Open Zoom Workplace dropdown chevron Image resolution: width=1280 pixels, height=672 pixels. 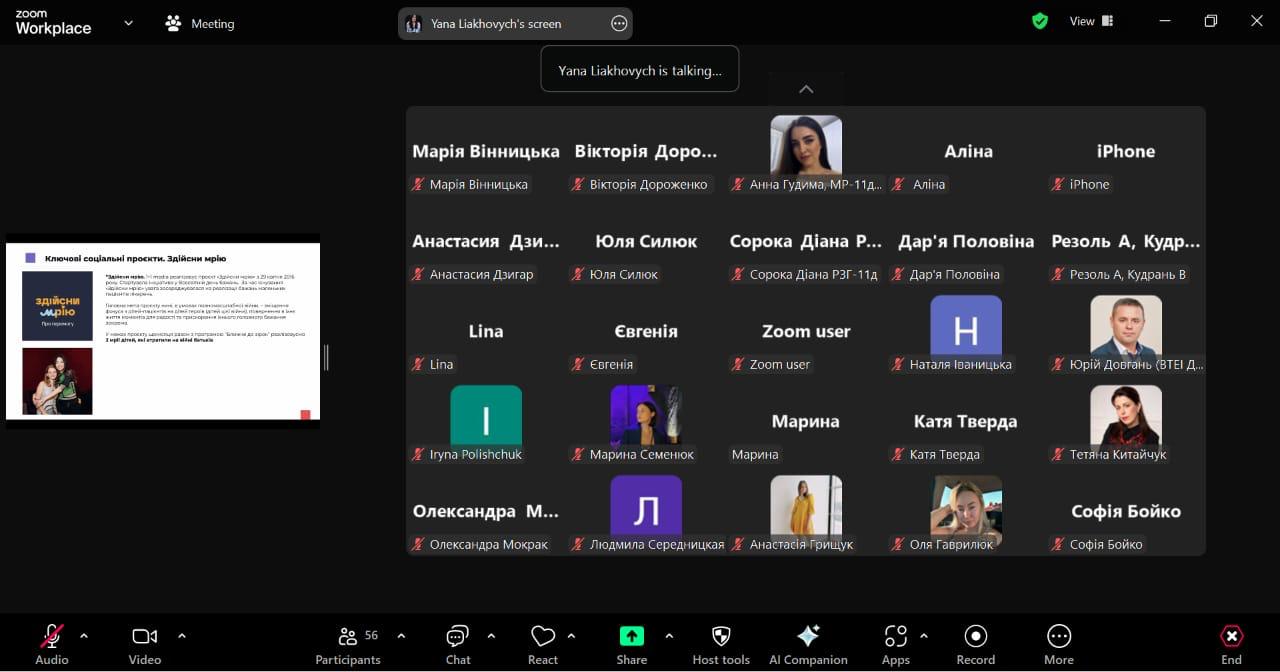coord(128,23)
